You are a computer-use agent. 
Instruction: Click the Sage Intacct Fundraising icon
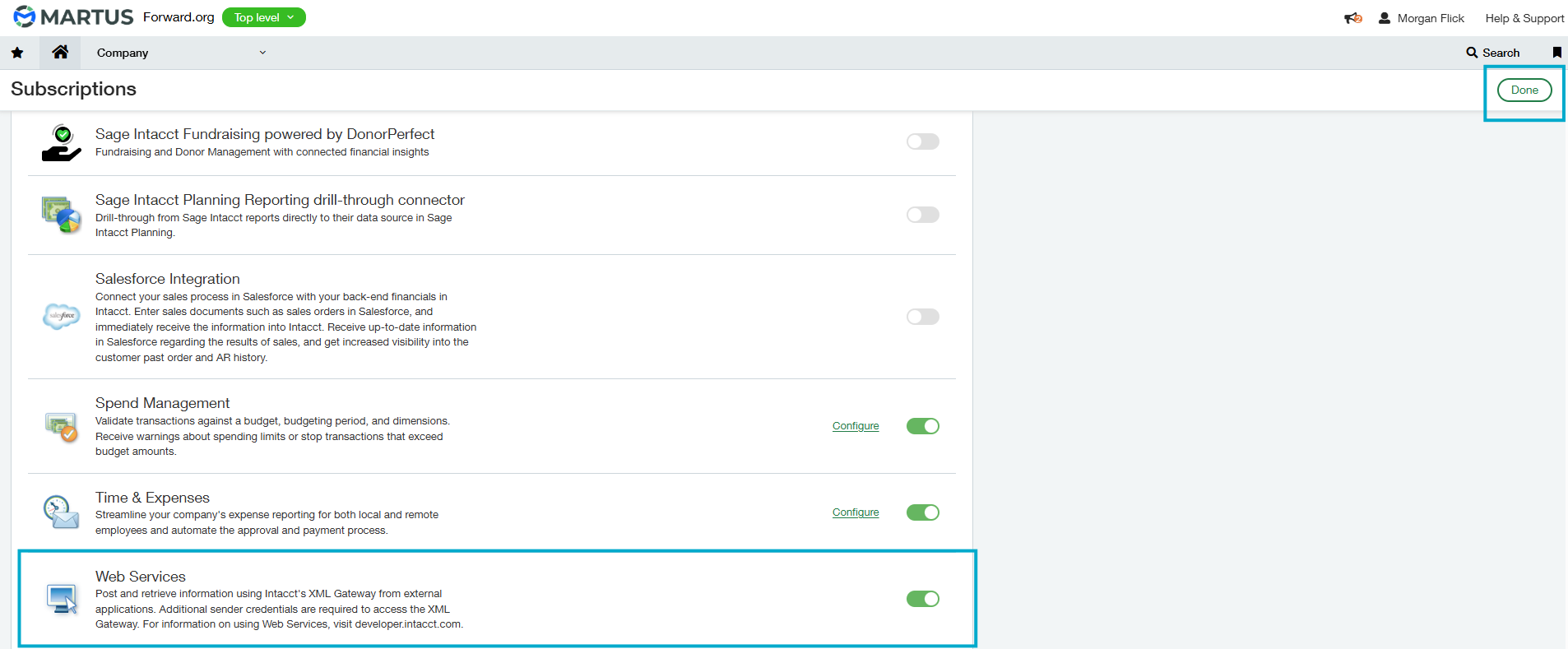62,142
